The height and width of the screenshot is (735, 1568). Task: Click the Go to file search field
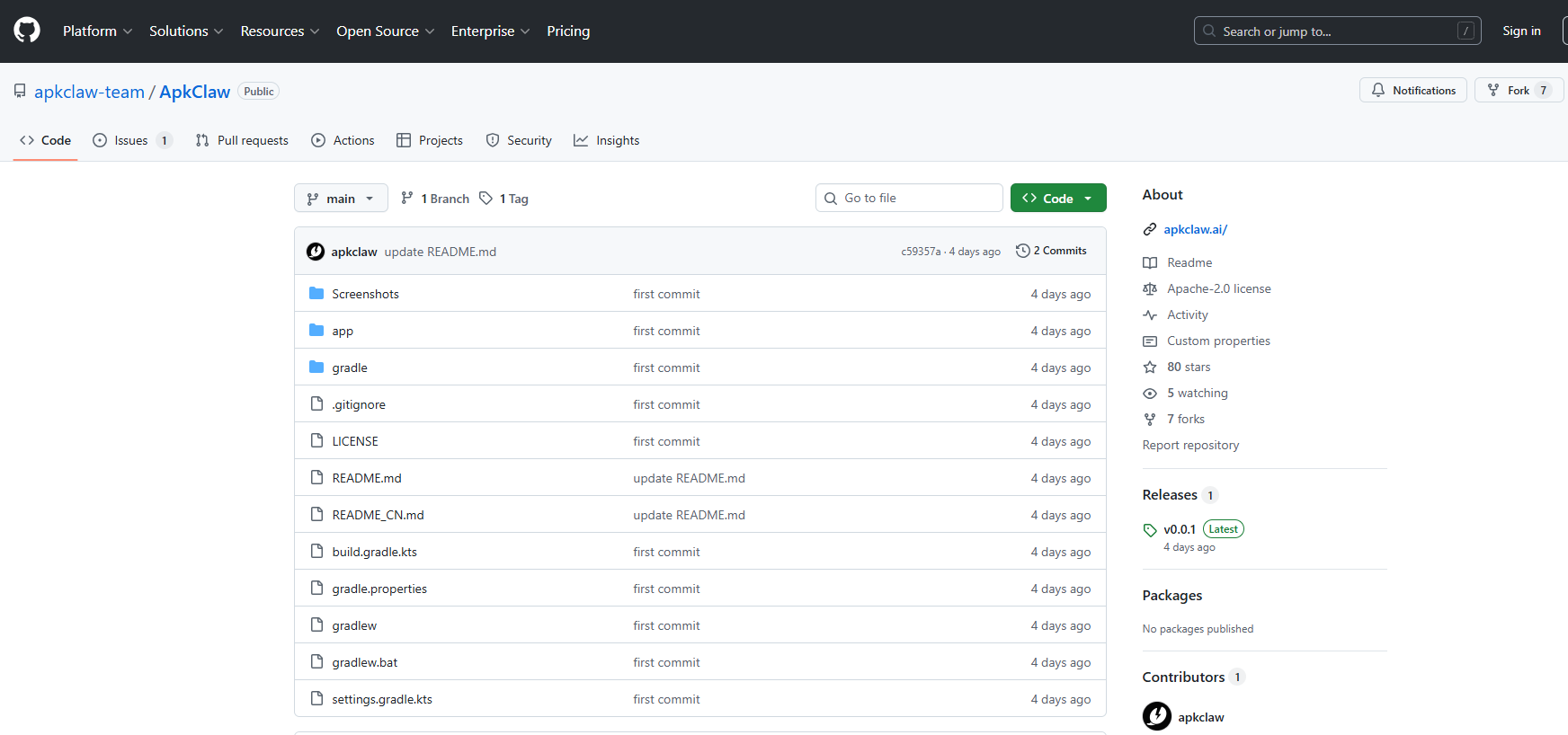[x=909, y=198]
